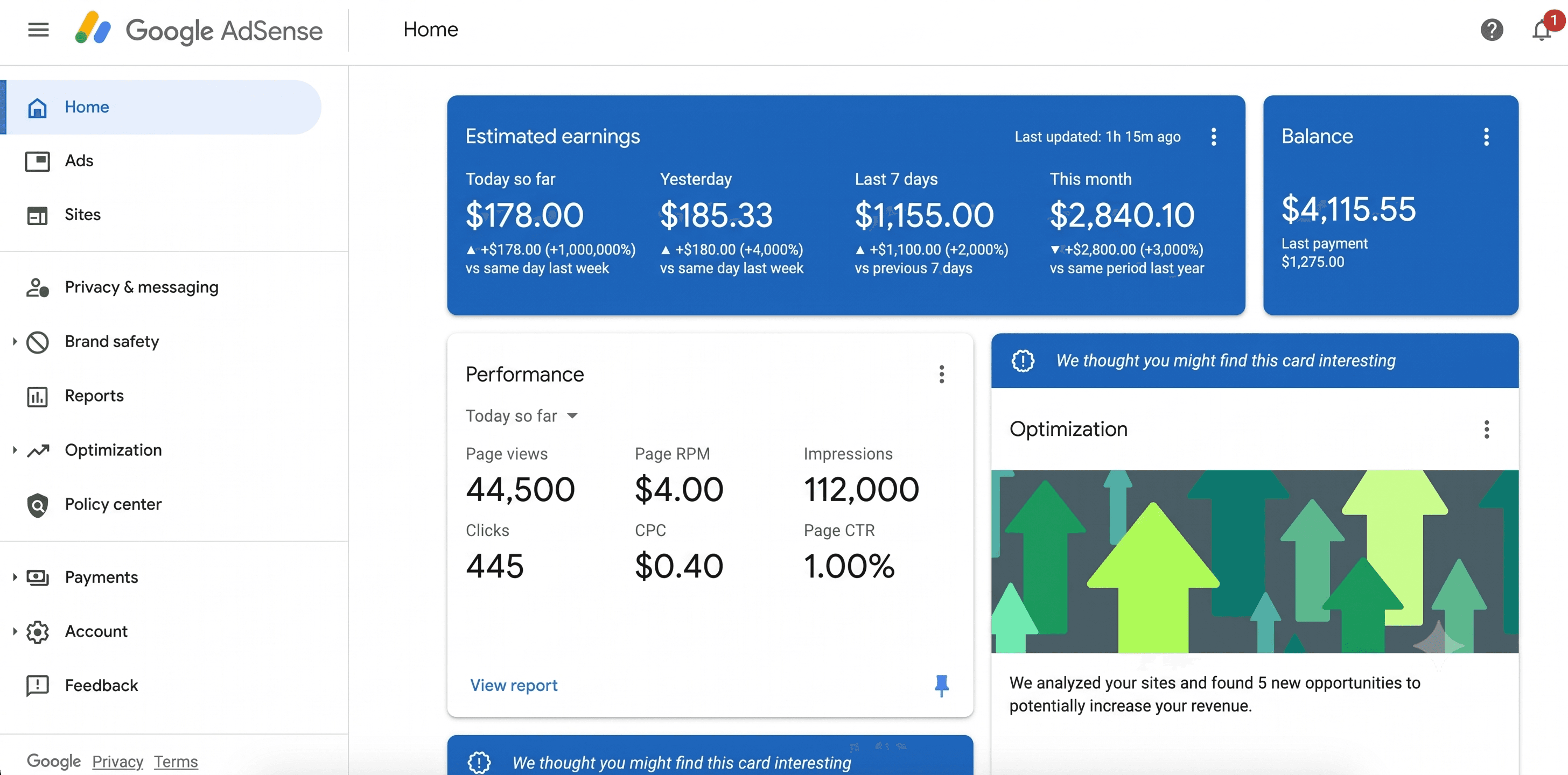Expand the Account submenu arrow

click(15, 632)
